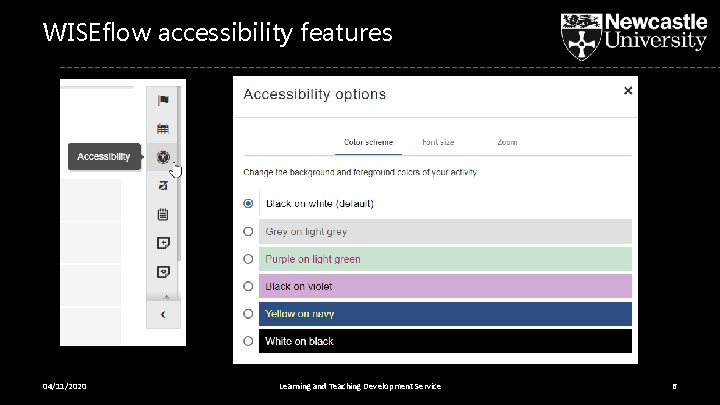720x405 pixels.
Task: Switch to the Zoom tab
Action: coord(507,142)
